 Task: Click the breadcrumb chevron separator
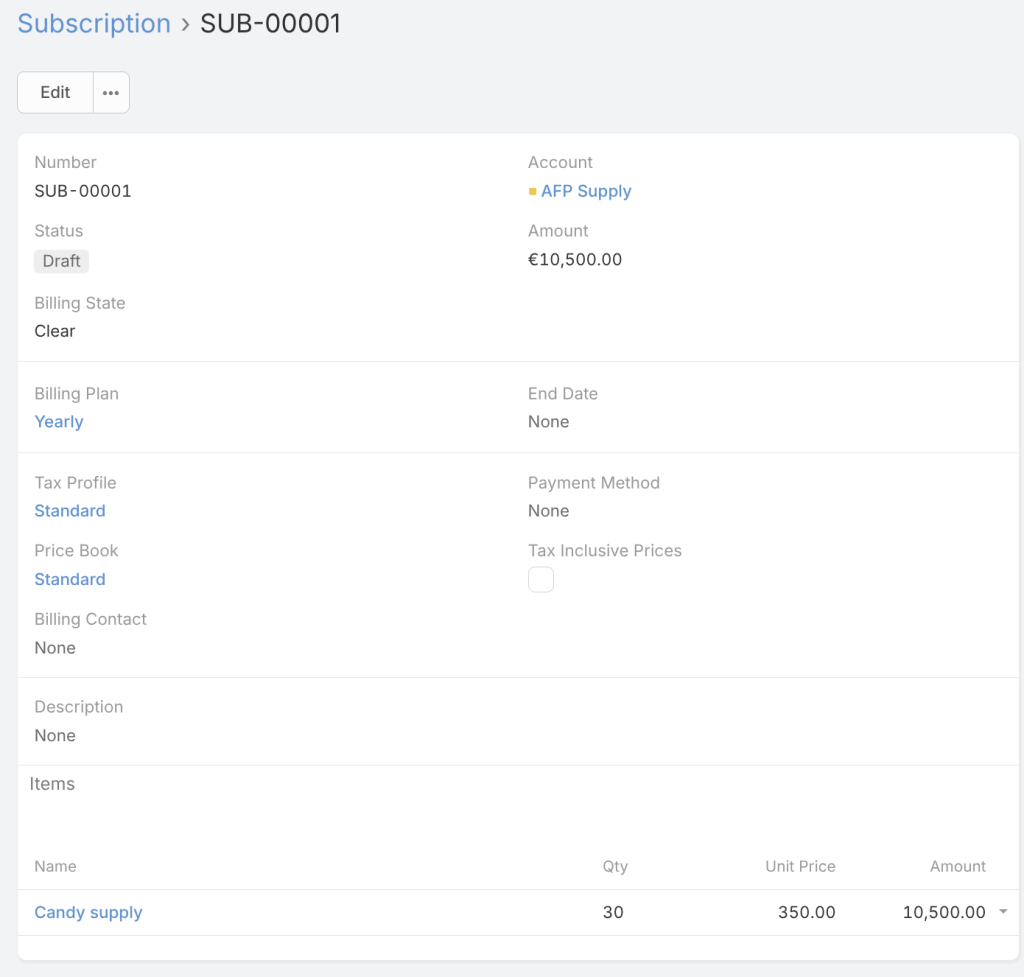coord(186,24)
